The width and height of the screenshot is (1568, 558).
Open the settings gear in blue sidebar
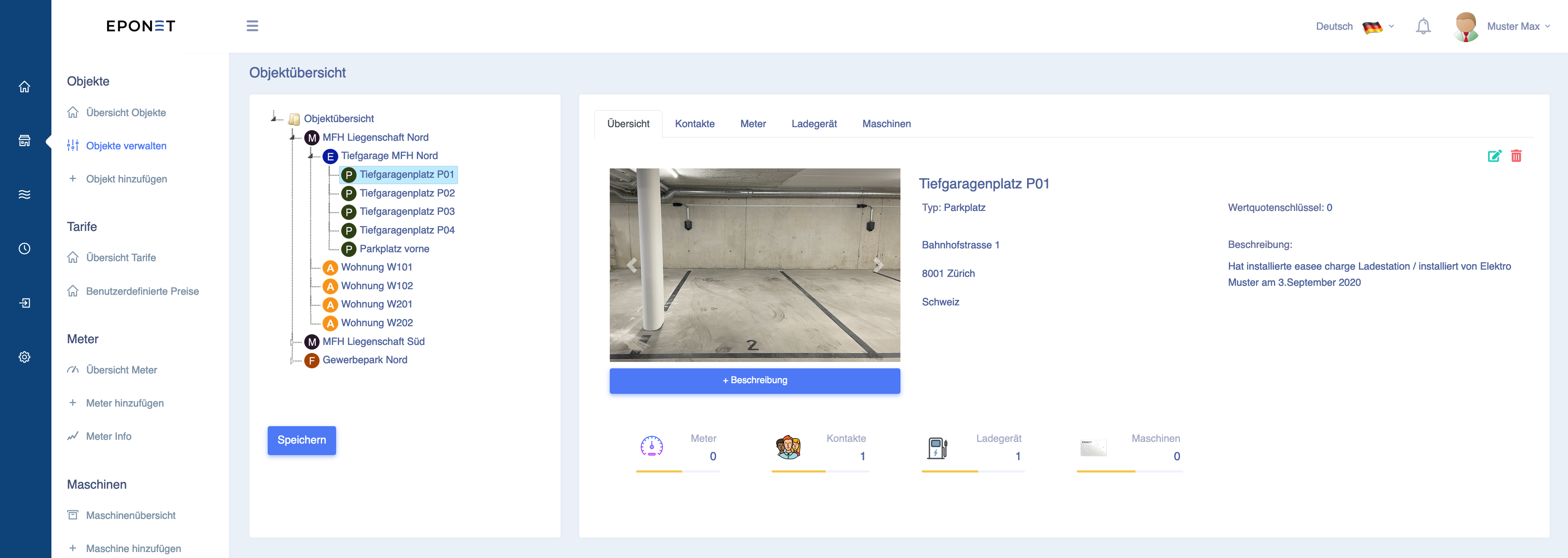coord(24,357)
